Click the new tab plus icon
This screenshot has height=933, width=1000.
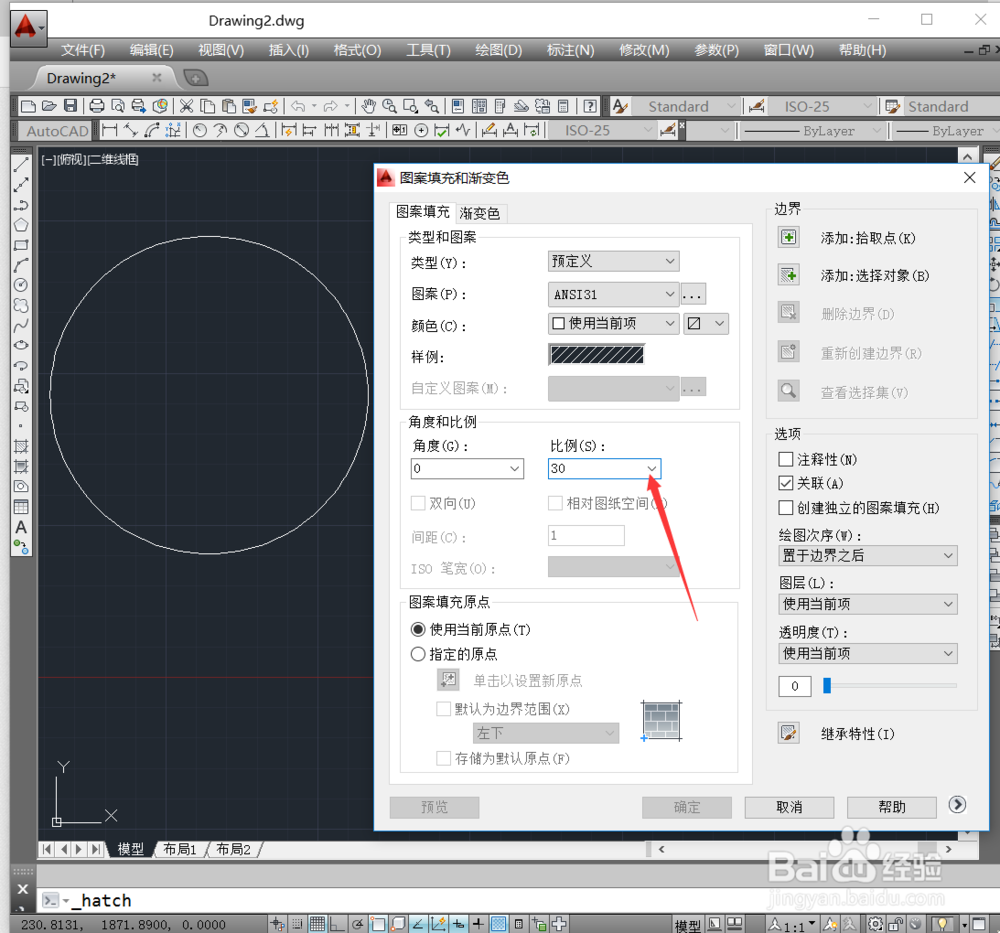coord(195,78)
